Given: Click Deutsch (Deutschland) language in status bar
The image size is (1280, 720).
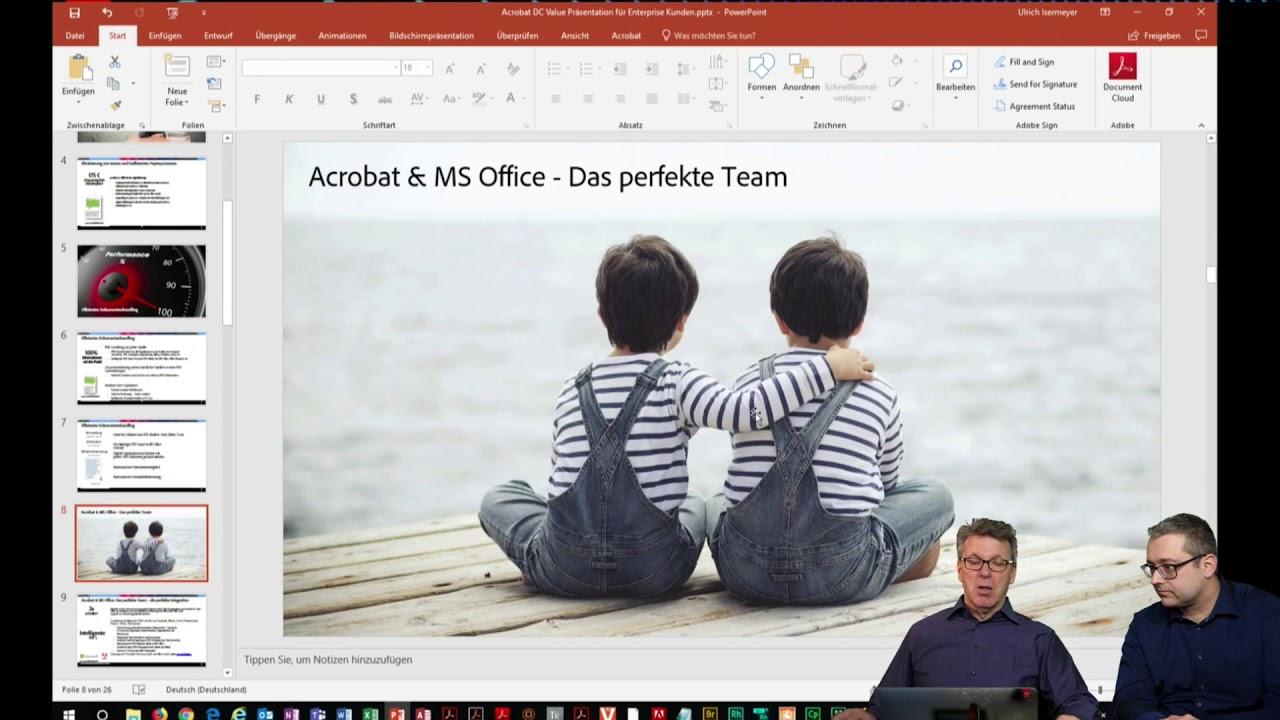Looking at the screenshot, I should (x=206, y=690).
